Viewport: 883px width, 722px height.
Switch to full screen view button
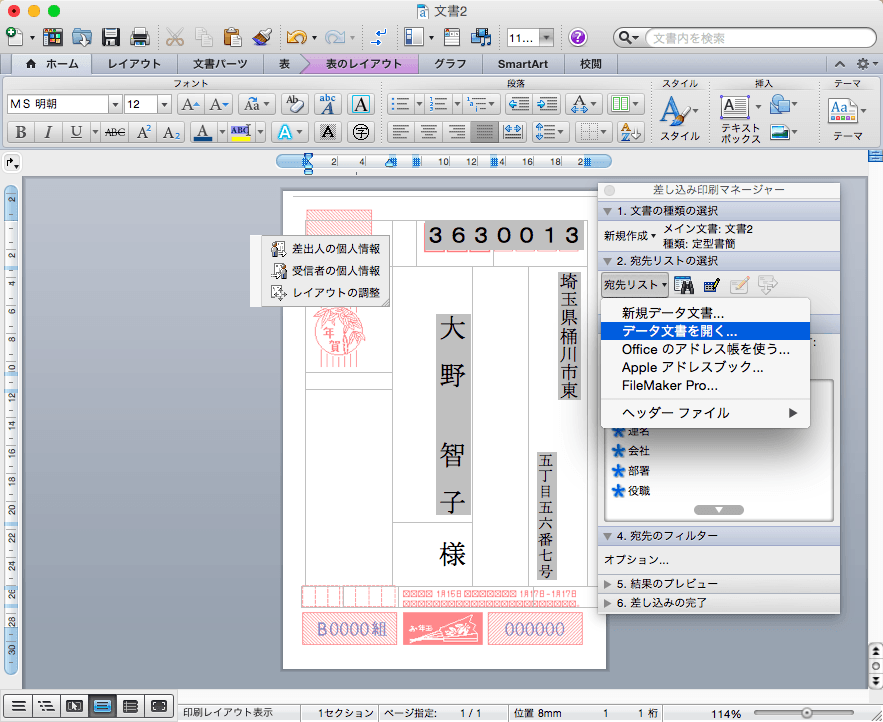click(159, 706)
